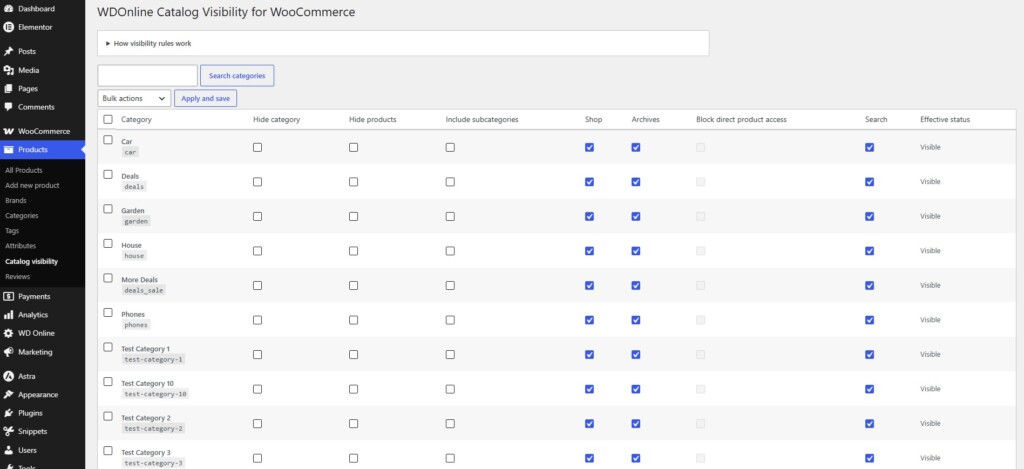
Task: Click the Comments bubble icon
Action: [x=8, y=107]
